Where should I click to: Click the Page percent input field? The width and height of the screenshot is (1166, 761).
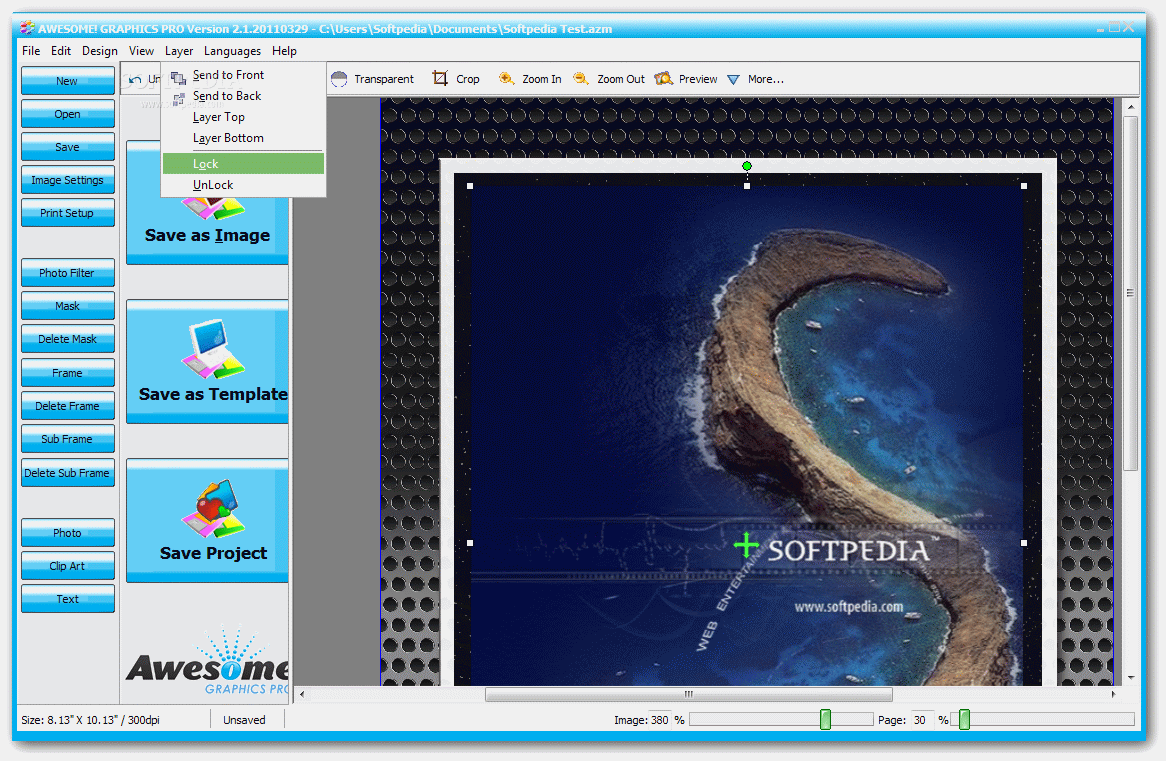click(x=923, y=720)
